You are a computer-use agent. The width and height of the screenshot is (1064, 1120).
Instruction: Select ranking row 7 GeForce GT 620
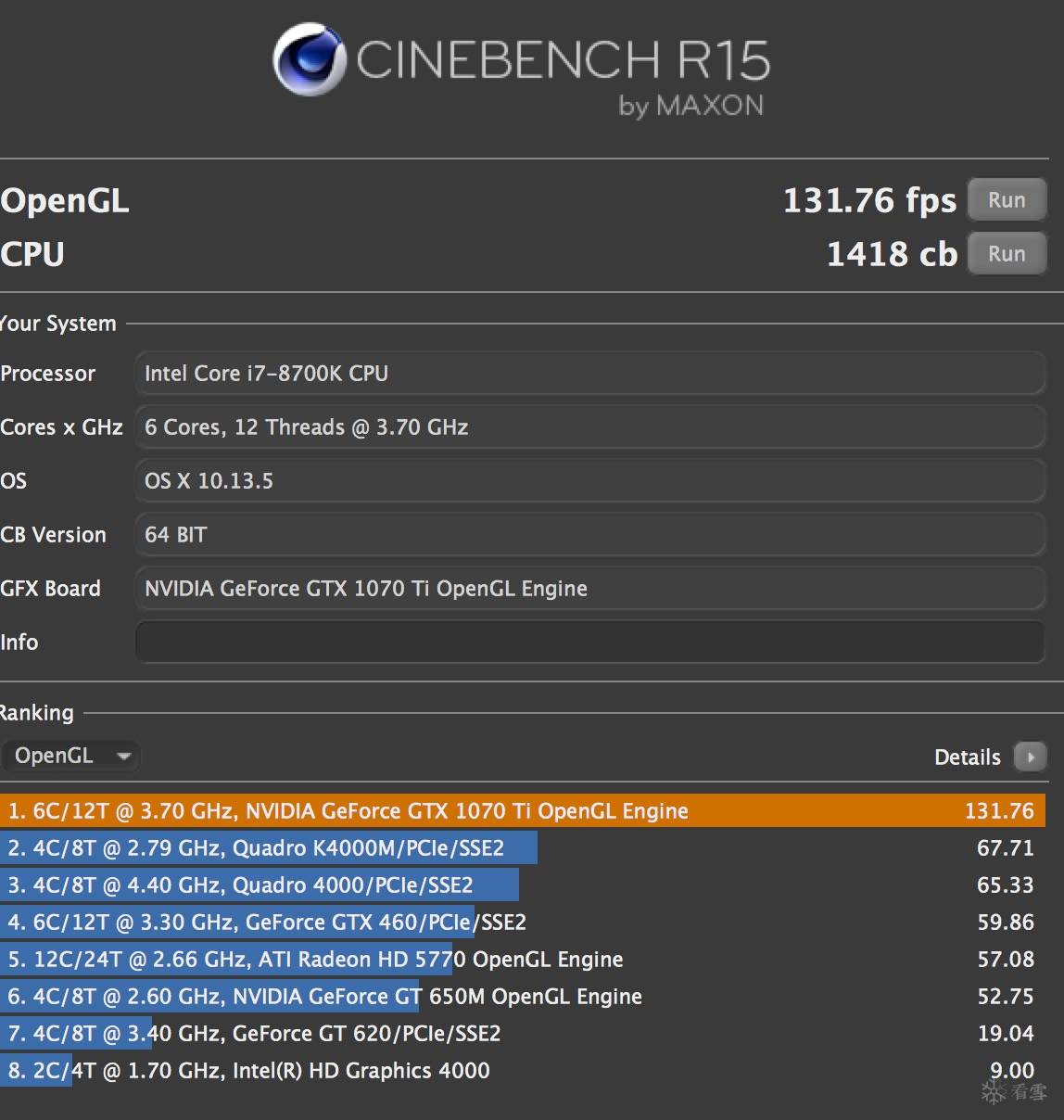523,1033
